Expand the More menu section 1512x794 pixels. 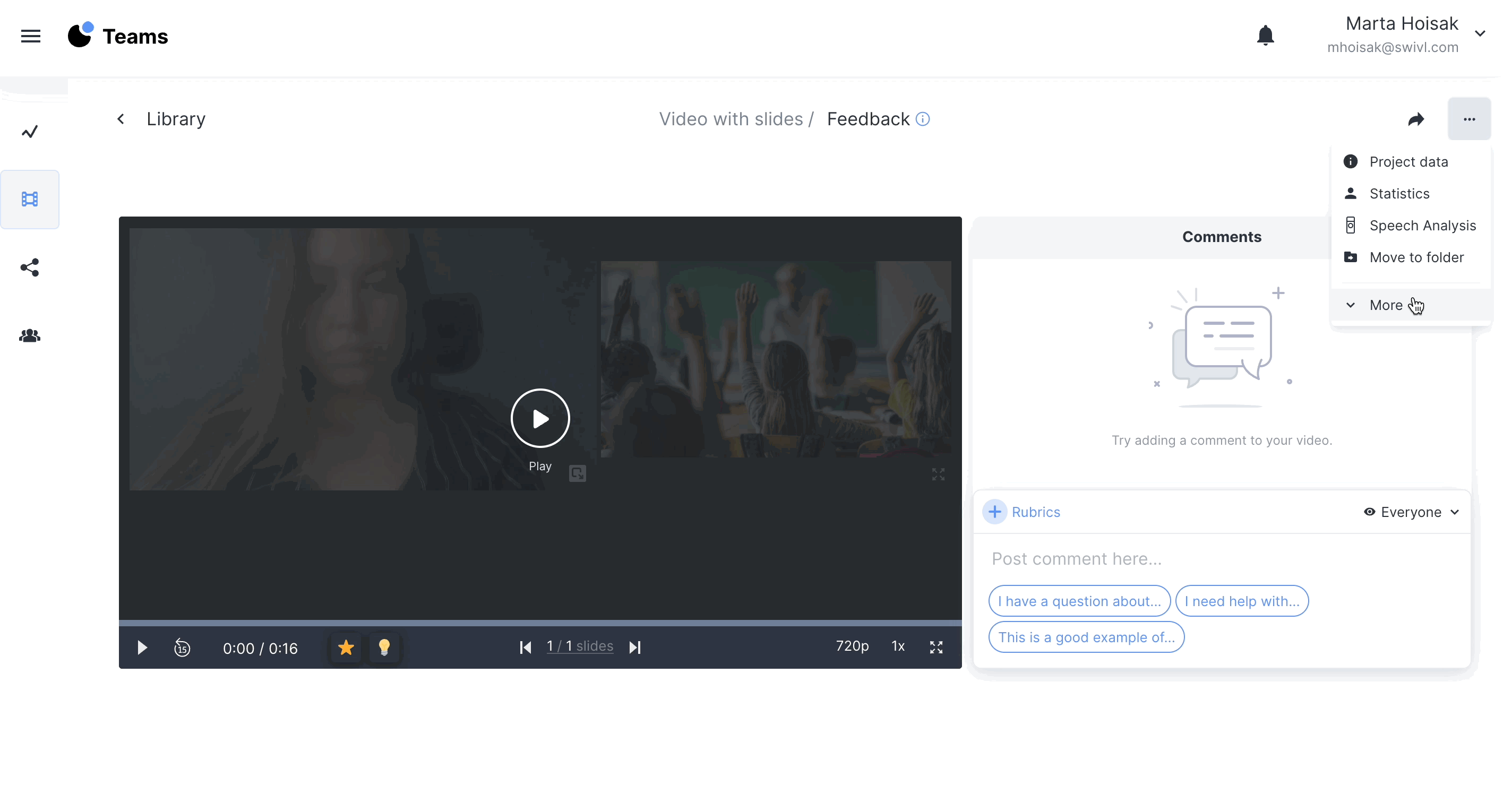click(1385, 305)
